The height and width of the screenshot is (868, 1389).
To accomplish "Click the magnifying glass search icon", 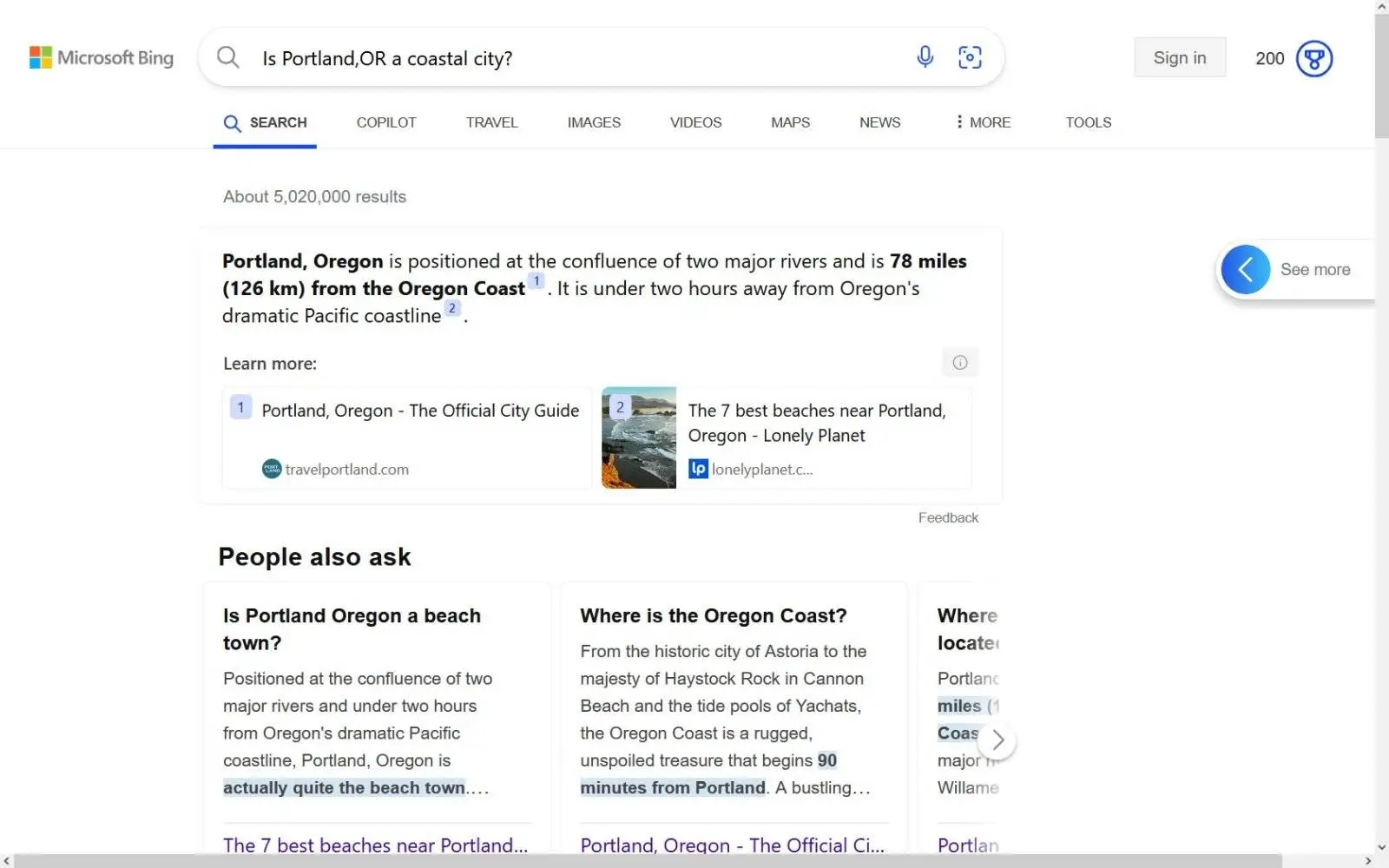I will click(228, 57).
